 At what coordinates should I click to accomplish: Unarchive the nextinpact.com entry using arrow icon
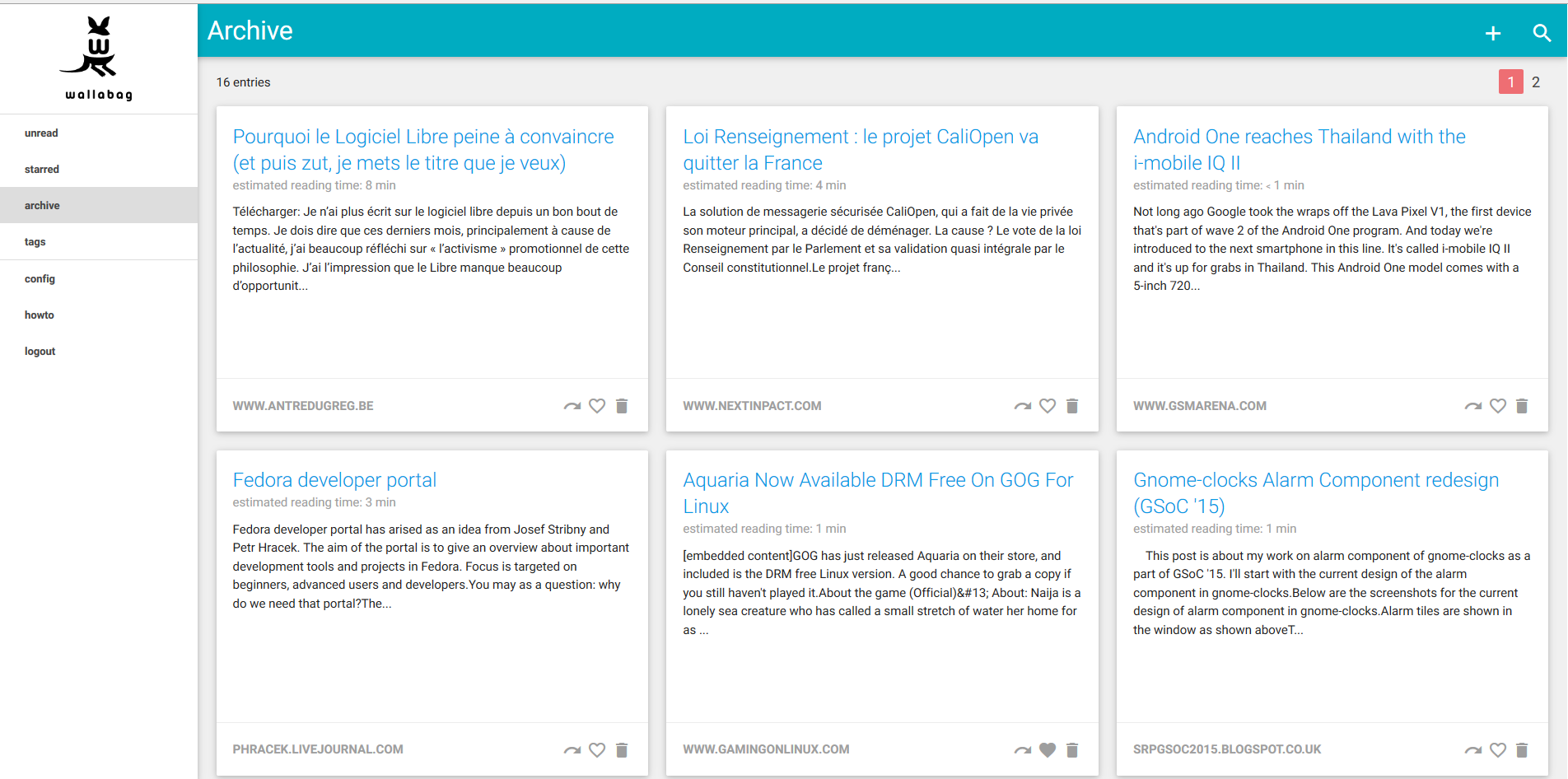coord(1022,406)
